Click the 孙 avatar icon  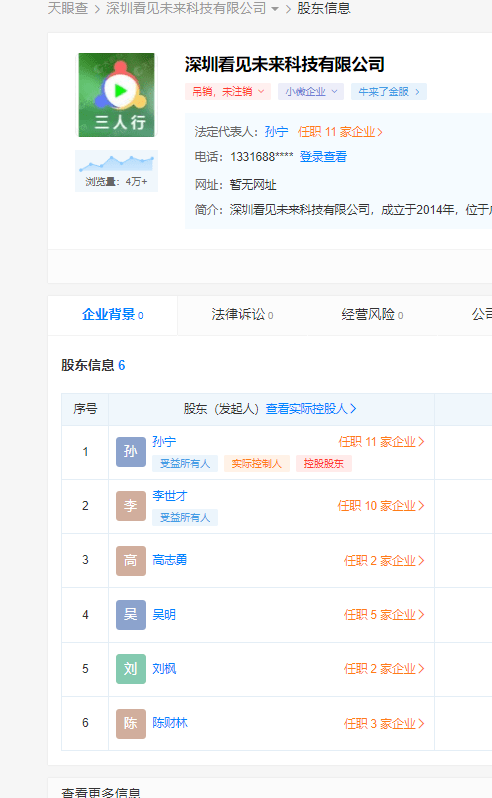tap(131, 452)
